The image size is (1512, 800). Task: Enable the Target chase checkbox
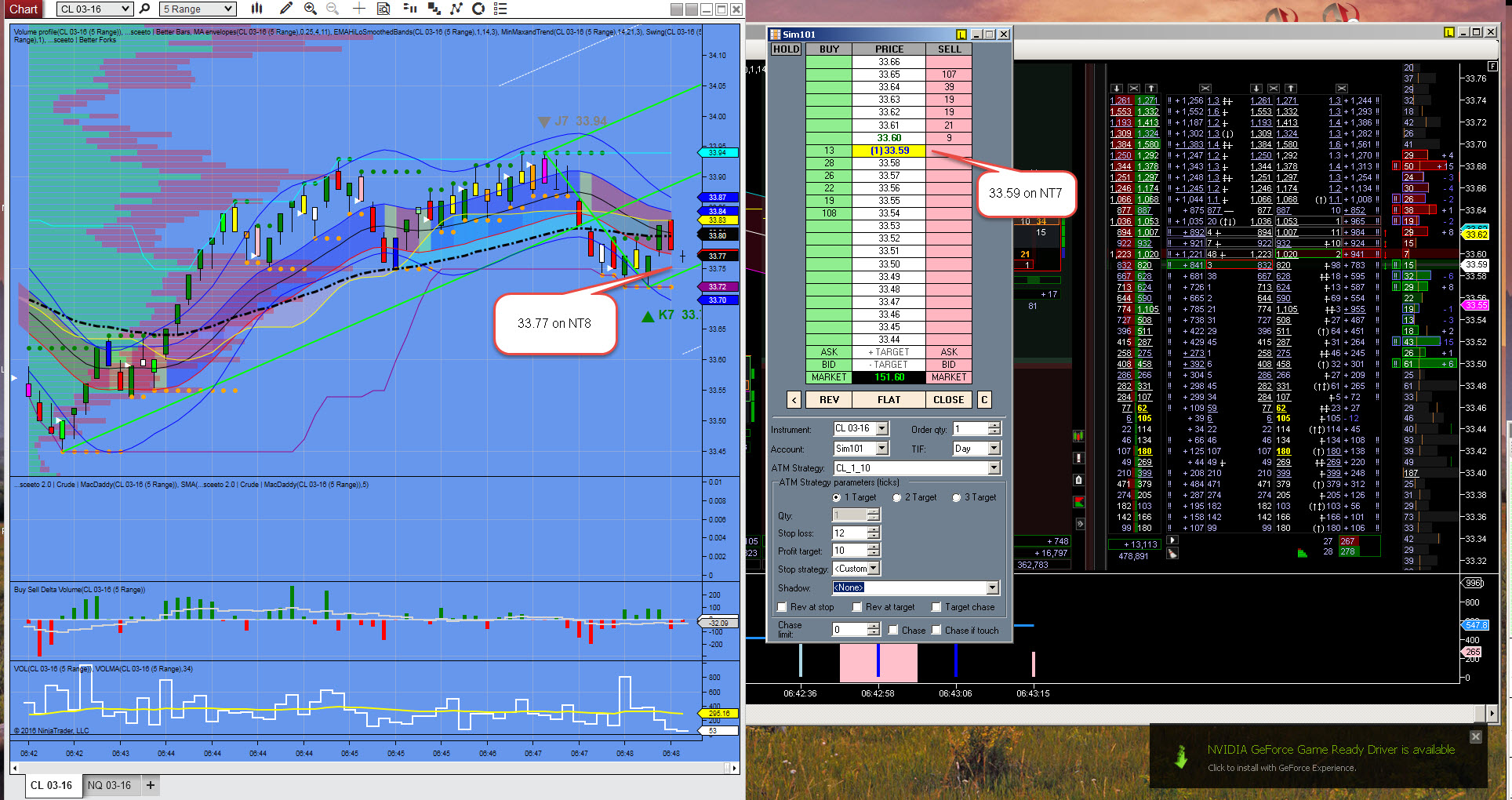click(x=936, y=607)
